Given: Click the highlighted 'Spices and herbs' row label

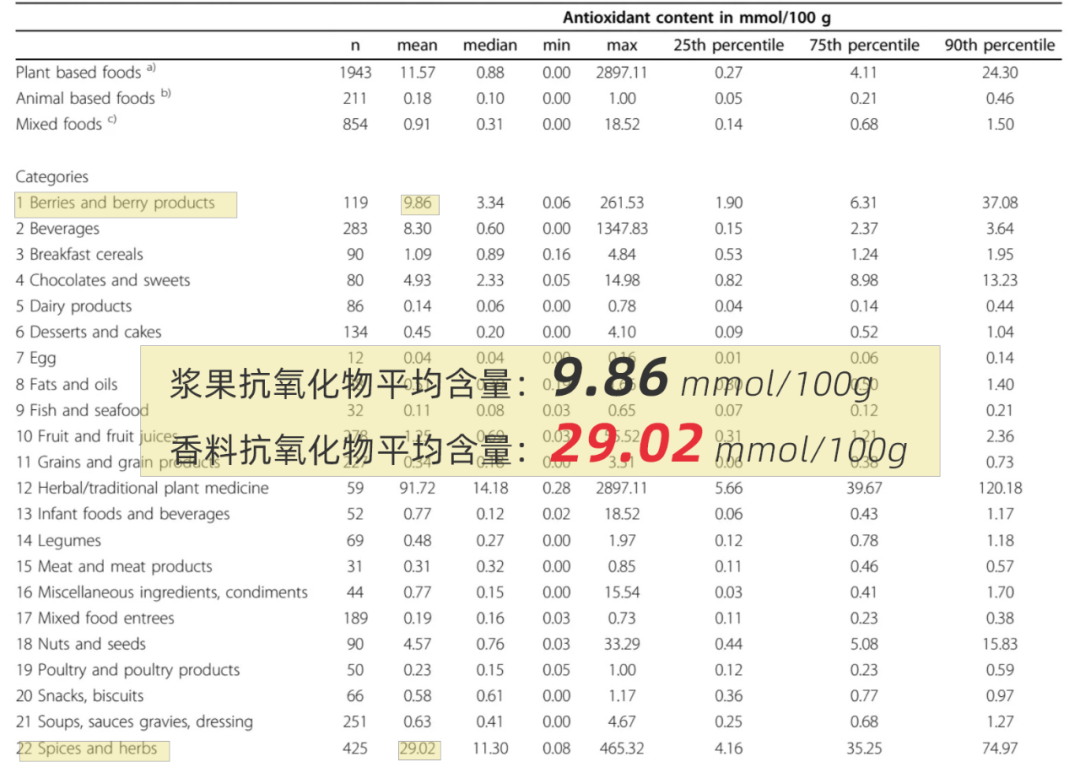Looking at the screenshot, I should [x=93, y=748].
